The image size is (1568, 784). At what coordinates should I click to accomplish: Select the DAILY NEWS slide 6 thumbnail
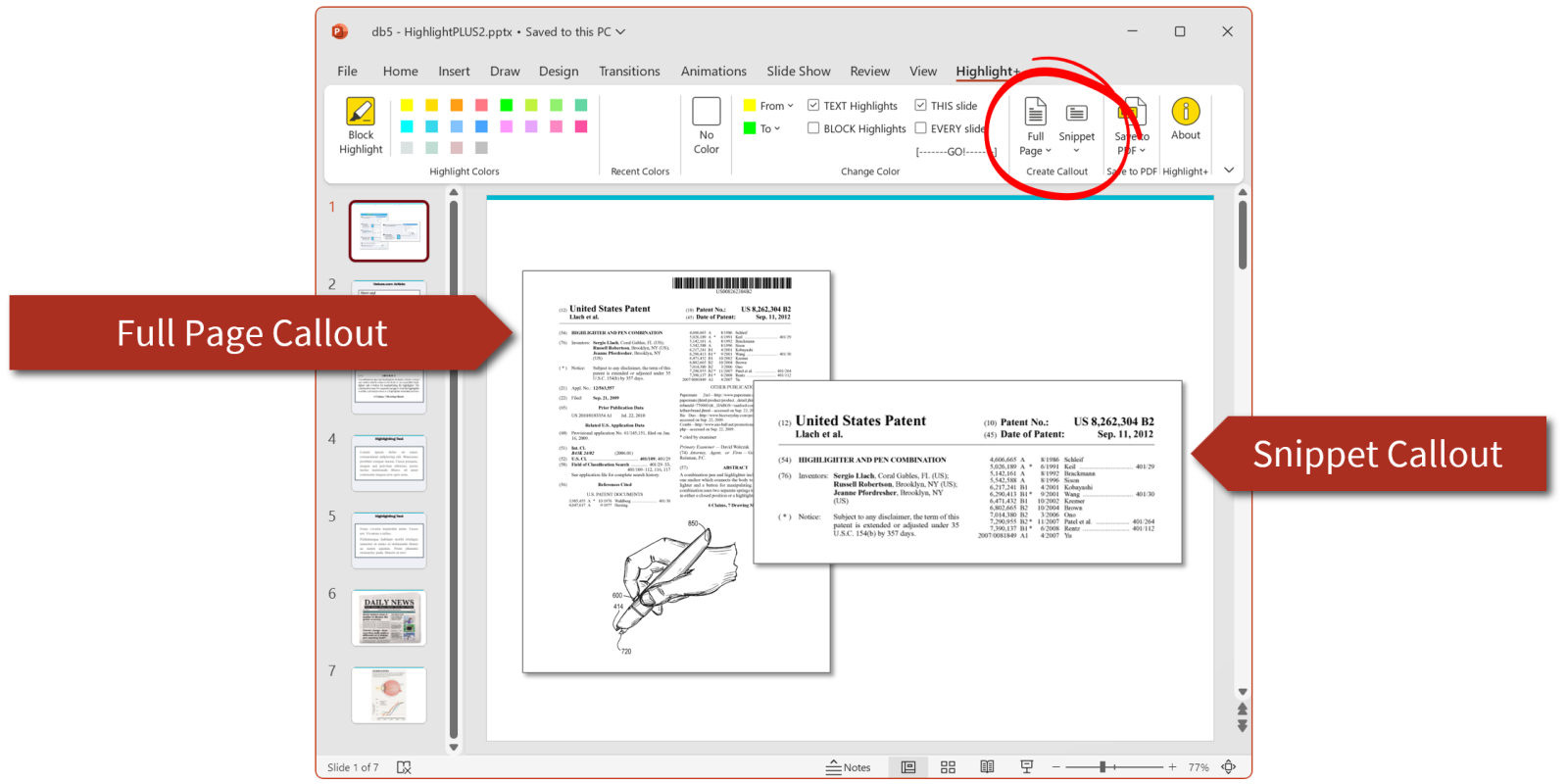[389, 617]
